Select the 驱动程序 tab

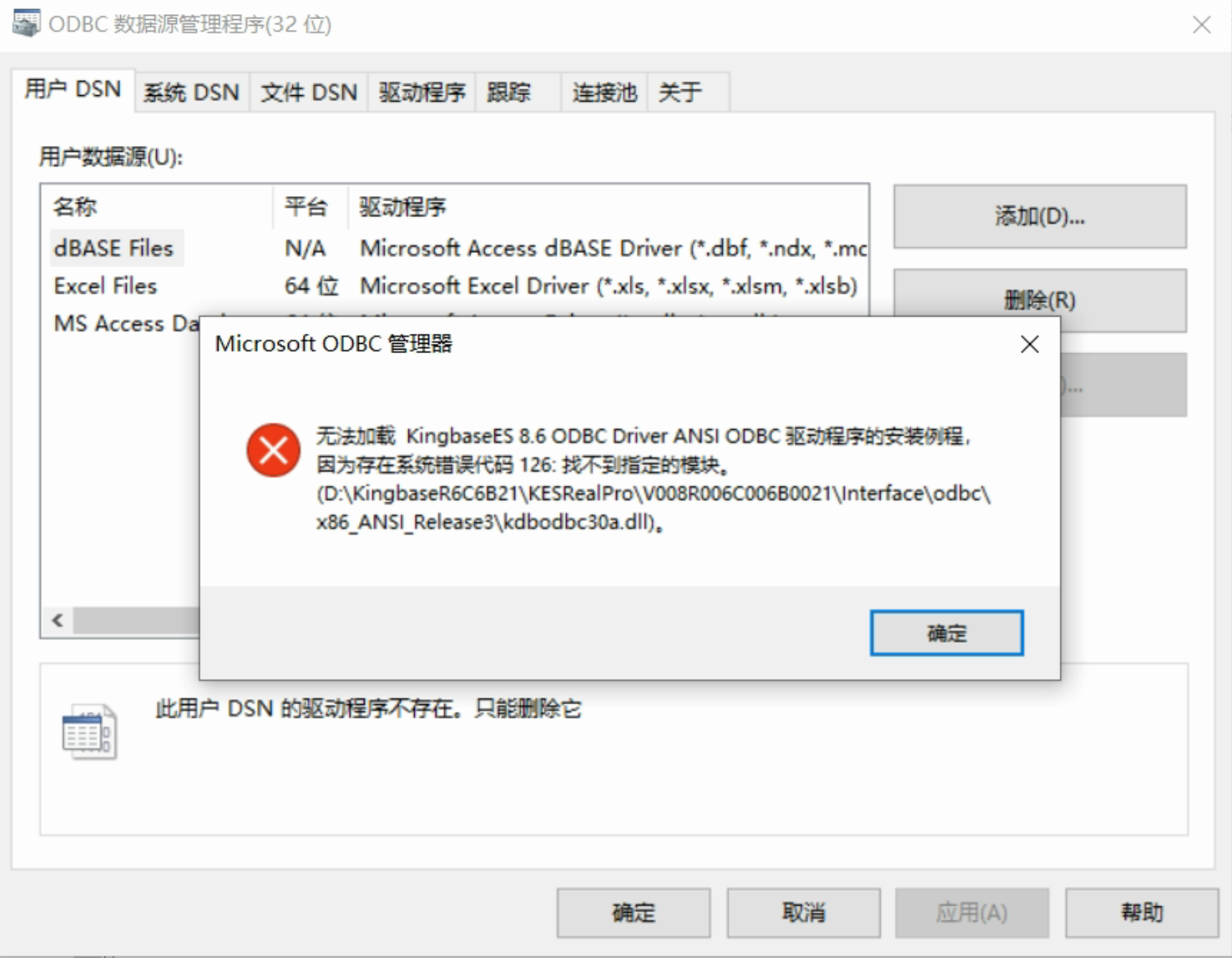[x=422, y=92]
